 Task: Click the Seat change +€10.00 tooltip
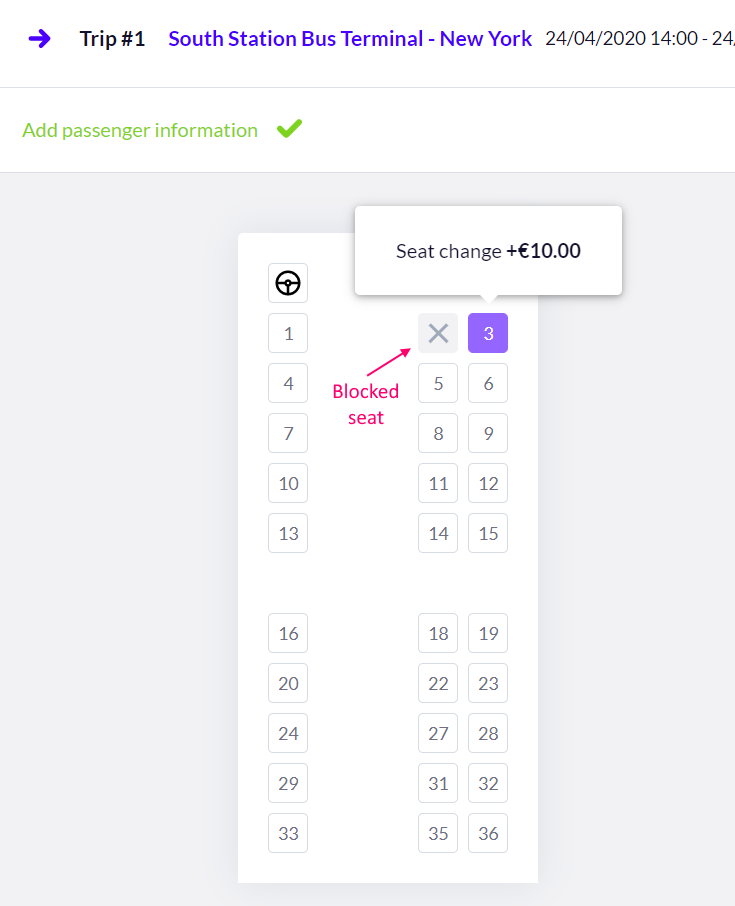click(488, 251)
